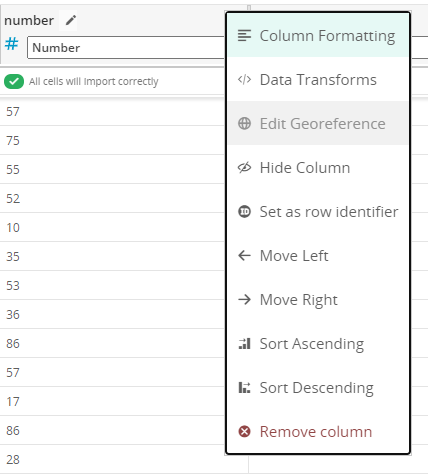The width and height of the screenshot is (428, 474).
Task: Click the Edit Georeference globe icon
Action: [244, 123]
